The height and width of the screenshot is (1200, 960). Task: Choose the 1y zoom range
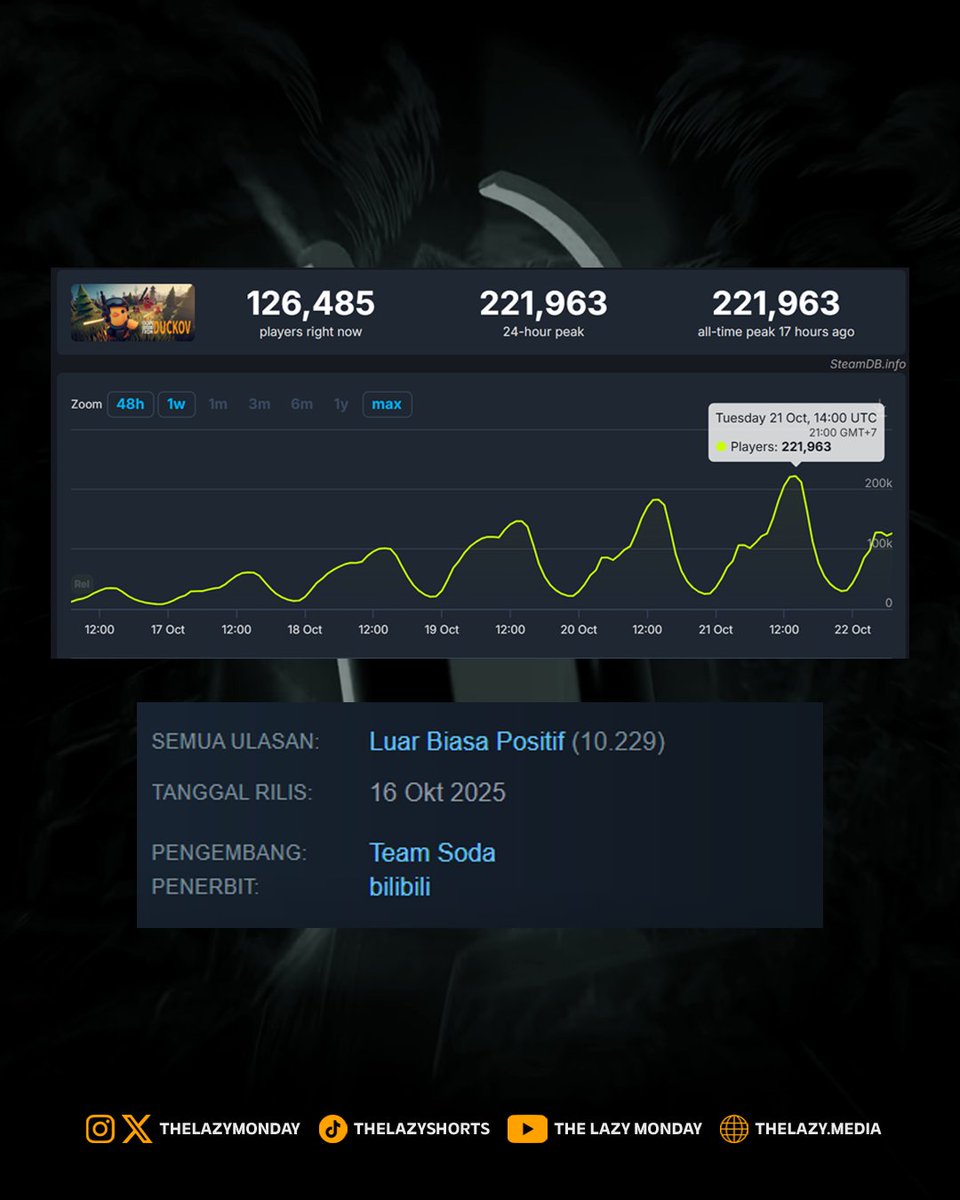tap(341, 404)
